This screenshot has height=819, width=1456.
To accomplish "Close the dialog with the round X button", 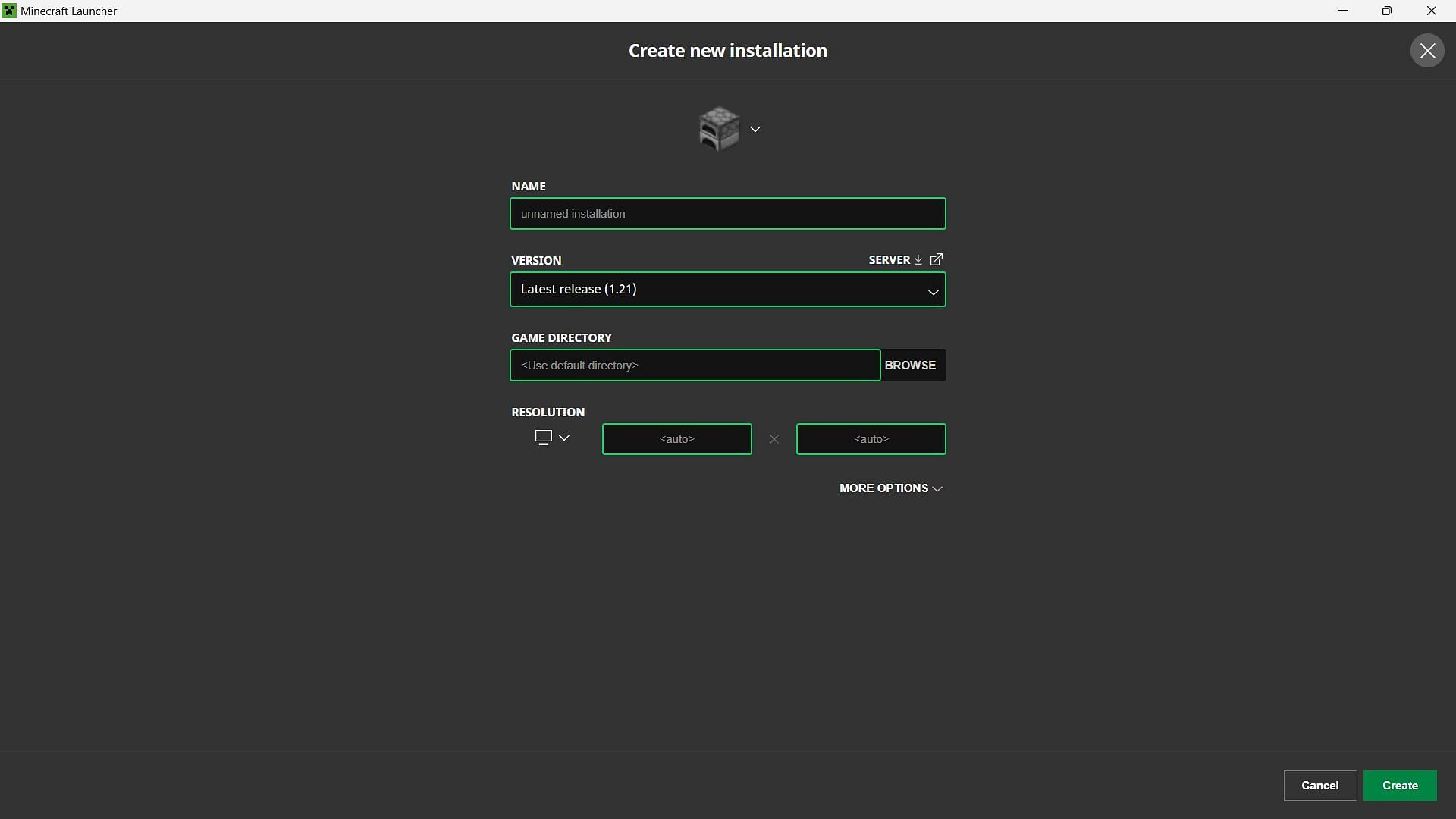I will point(1427,51).
